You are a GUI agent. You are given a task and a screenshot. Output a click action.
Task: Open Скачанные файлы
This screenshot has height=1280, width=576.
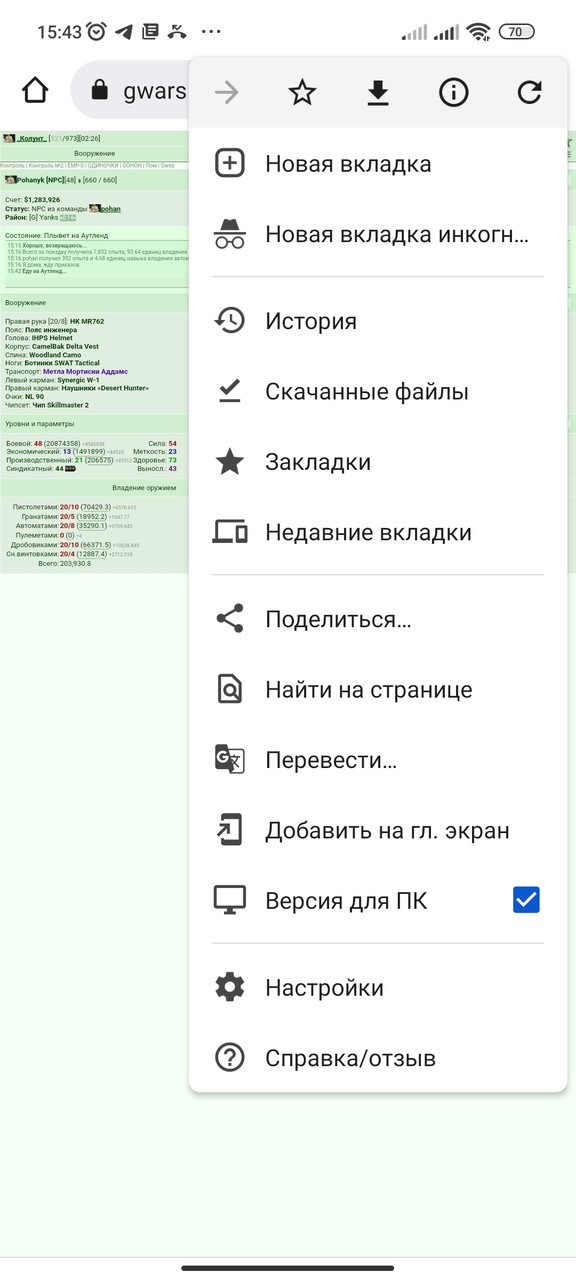click(x=378, y=392)
